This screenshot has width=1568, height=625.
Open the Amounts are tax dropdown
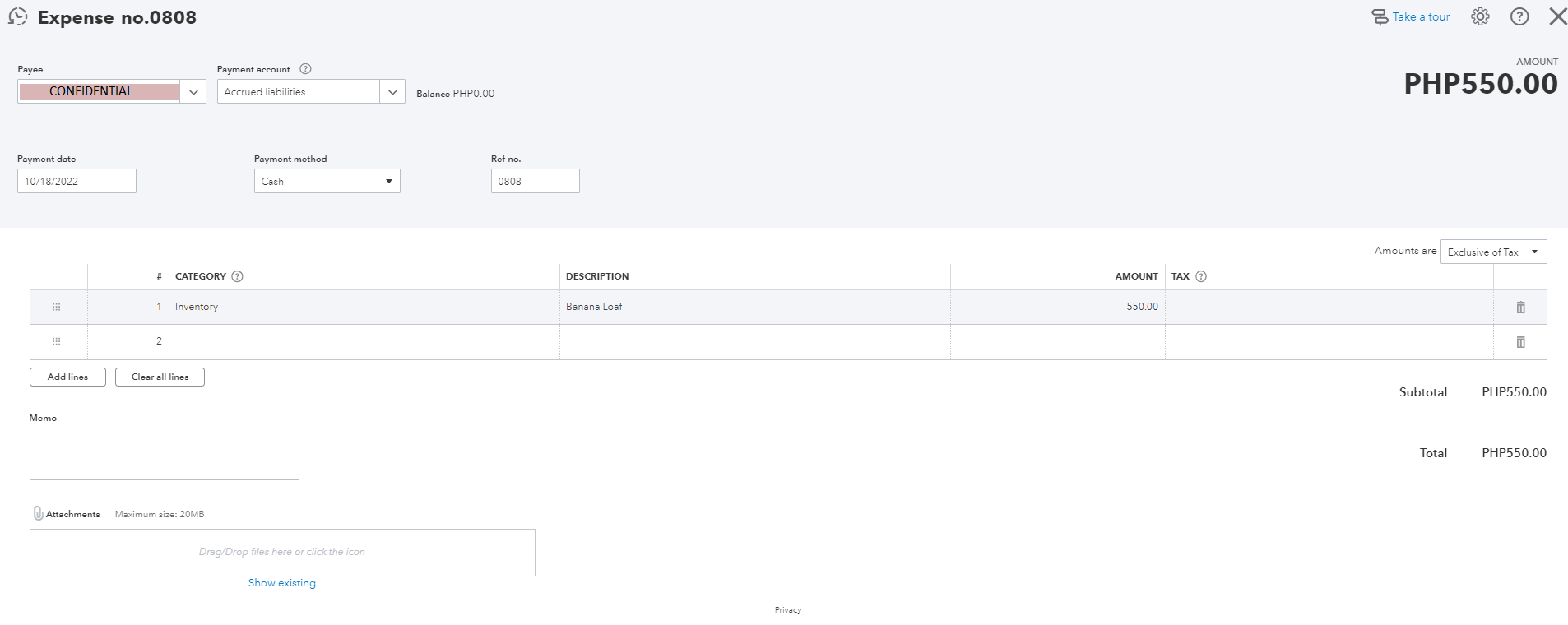pyautogui.click(x=1494, y=252)
